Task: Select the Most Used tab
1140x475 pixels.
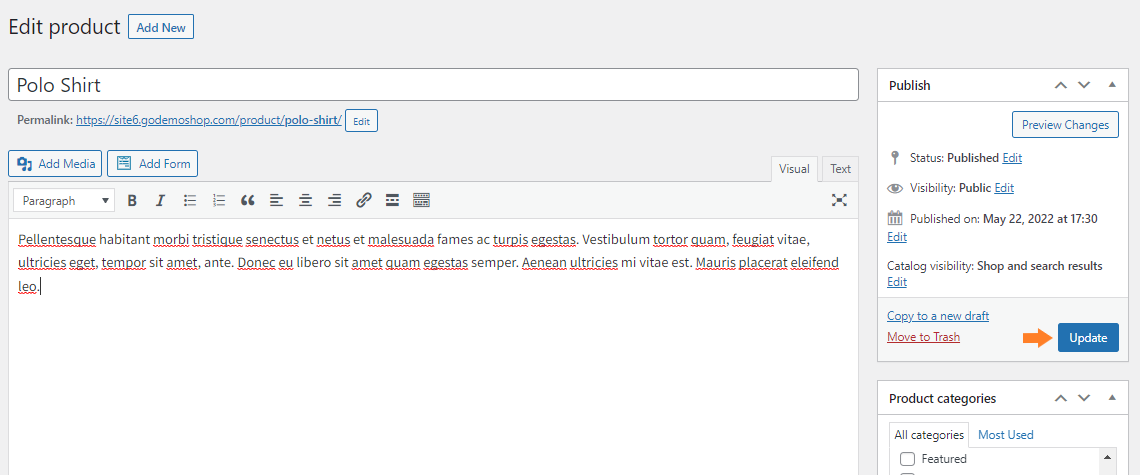Action: coord(1005,435)
